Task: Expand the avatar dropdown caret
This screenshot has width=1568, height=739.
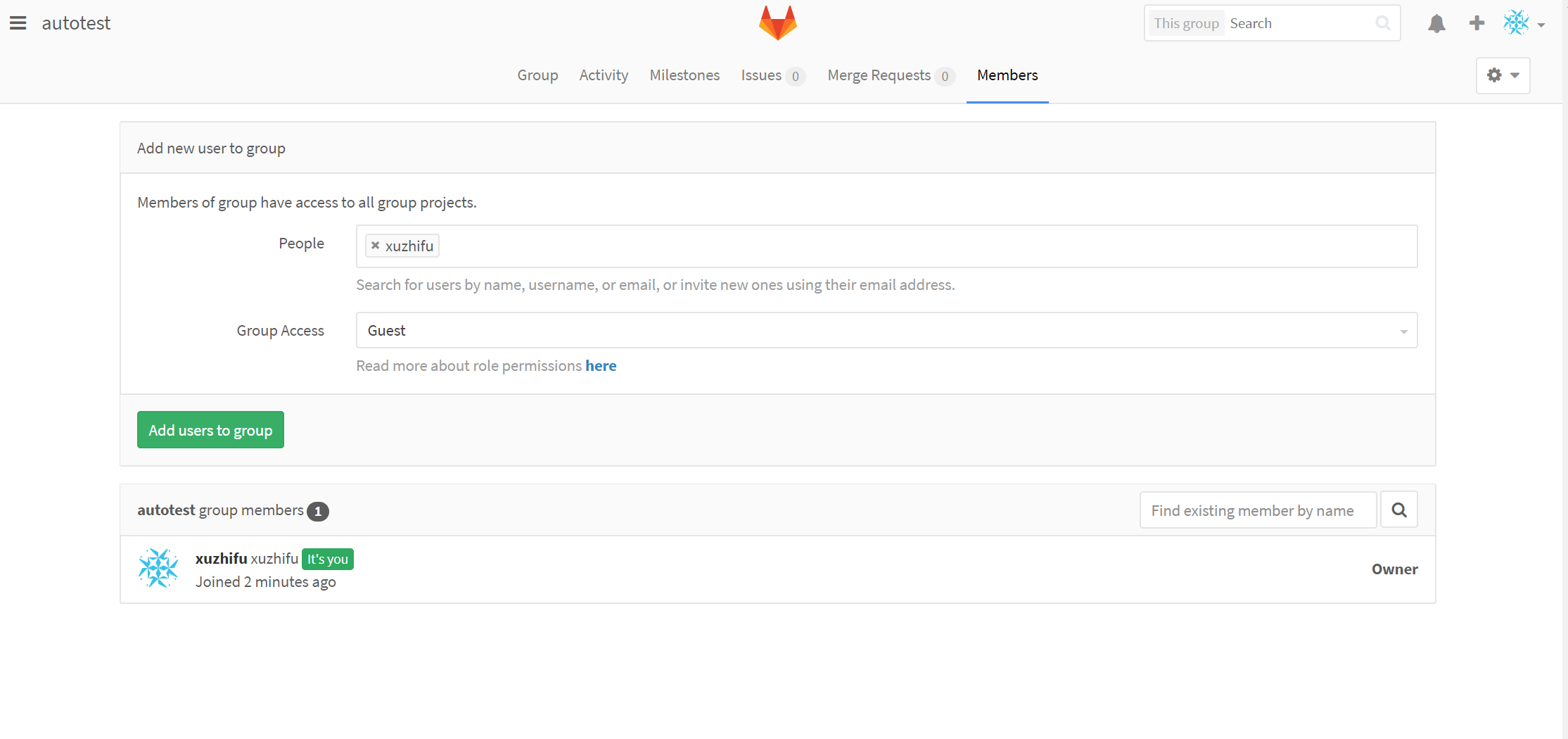Action: tap(1542, 25)
